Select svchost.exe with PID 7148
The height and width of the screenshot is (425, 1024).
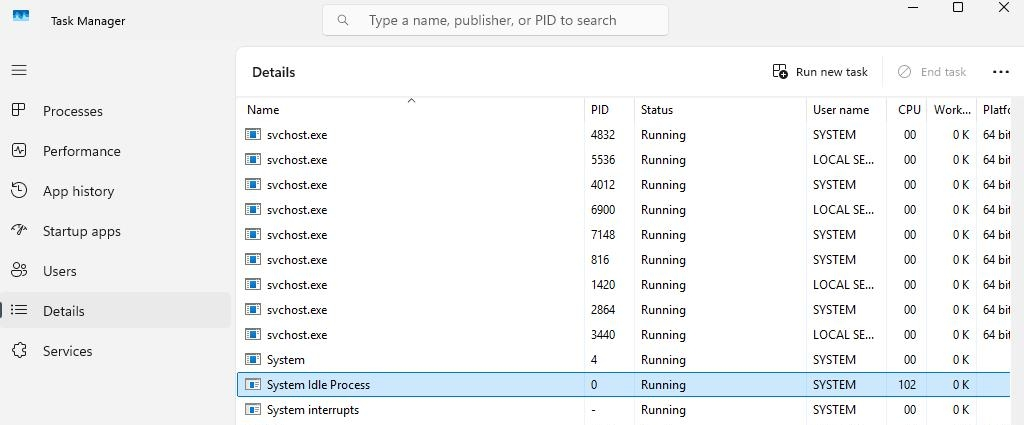[626, 234]
